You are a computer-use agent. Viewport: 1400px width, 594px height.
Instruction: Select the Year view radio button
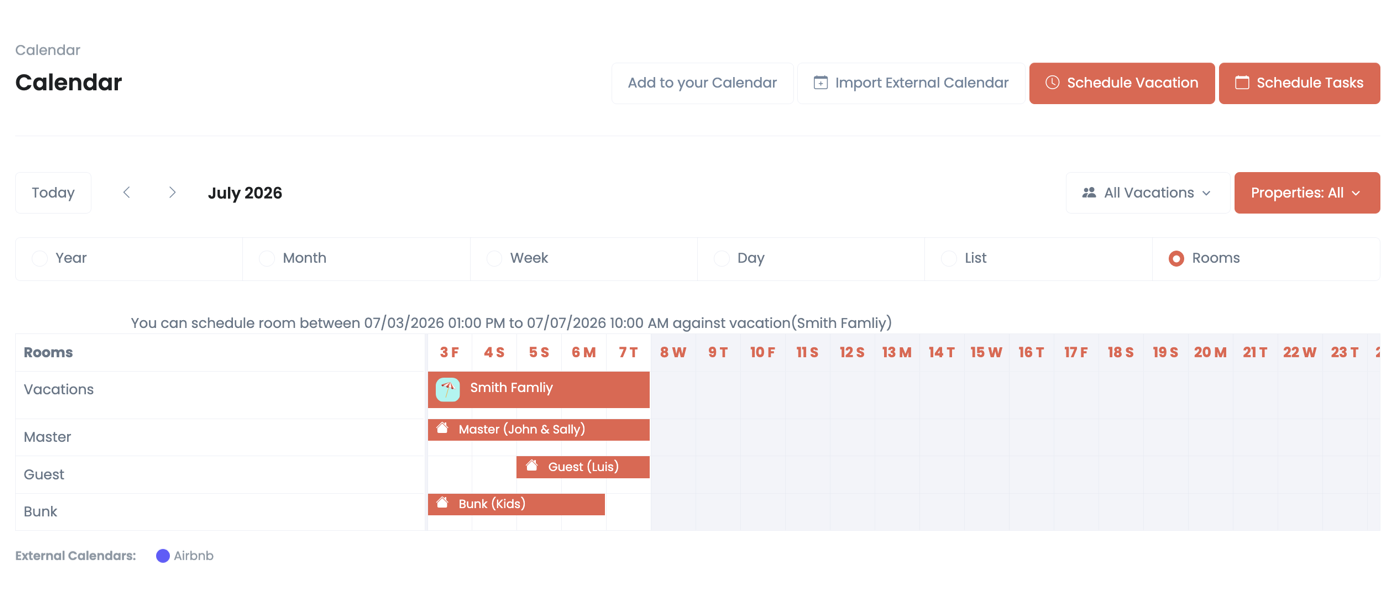[x=39, y=258]
